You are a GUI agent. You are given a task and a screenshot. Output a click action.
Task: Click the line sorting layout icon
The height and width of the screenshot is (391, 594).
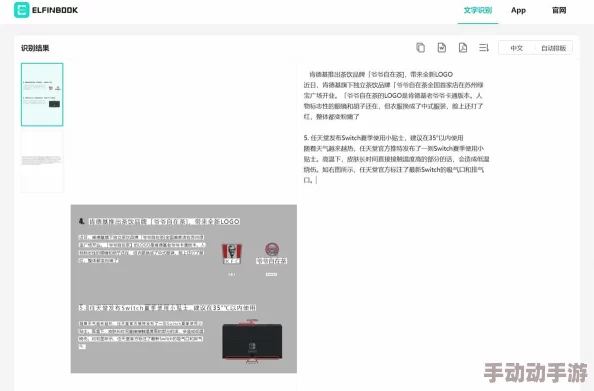484,48
